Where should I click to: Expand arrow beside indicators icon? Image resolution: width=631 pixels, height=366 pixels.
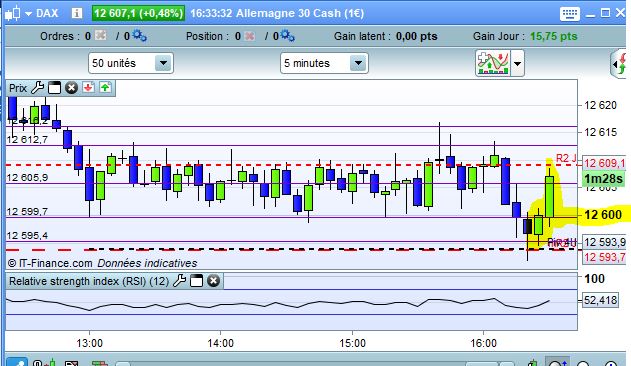518,64
